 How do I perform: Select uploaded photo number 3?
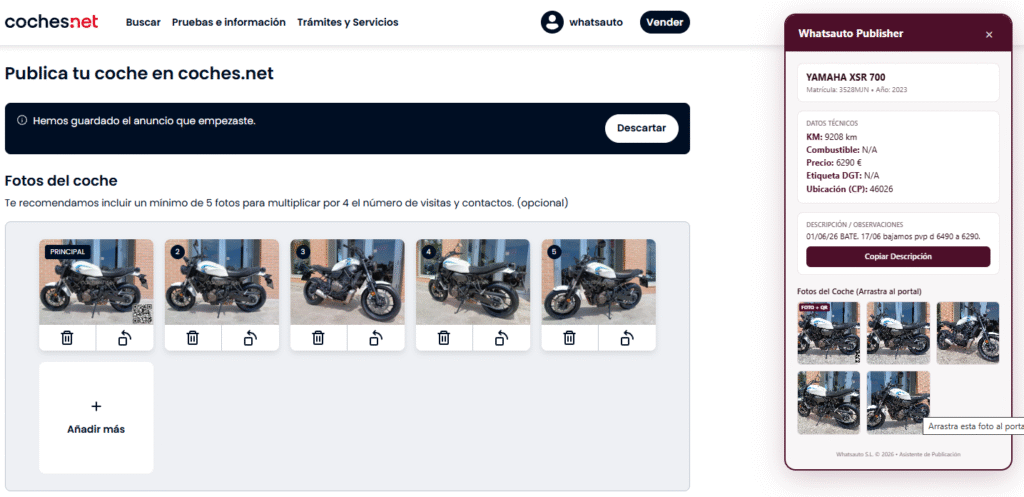(347, 282)
